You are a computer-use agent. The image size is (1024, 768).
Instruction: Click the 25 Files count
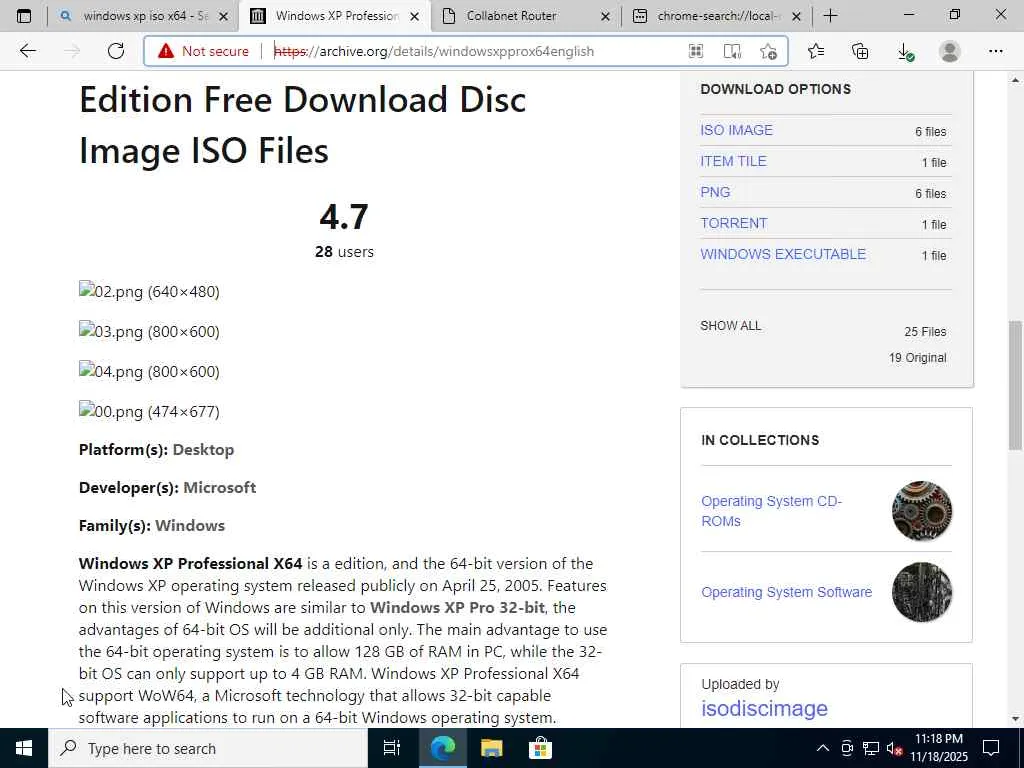925,332
